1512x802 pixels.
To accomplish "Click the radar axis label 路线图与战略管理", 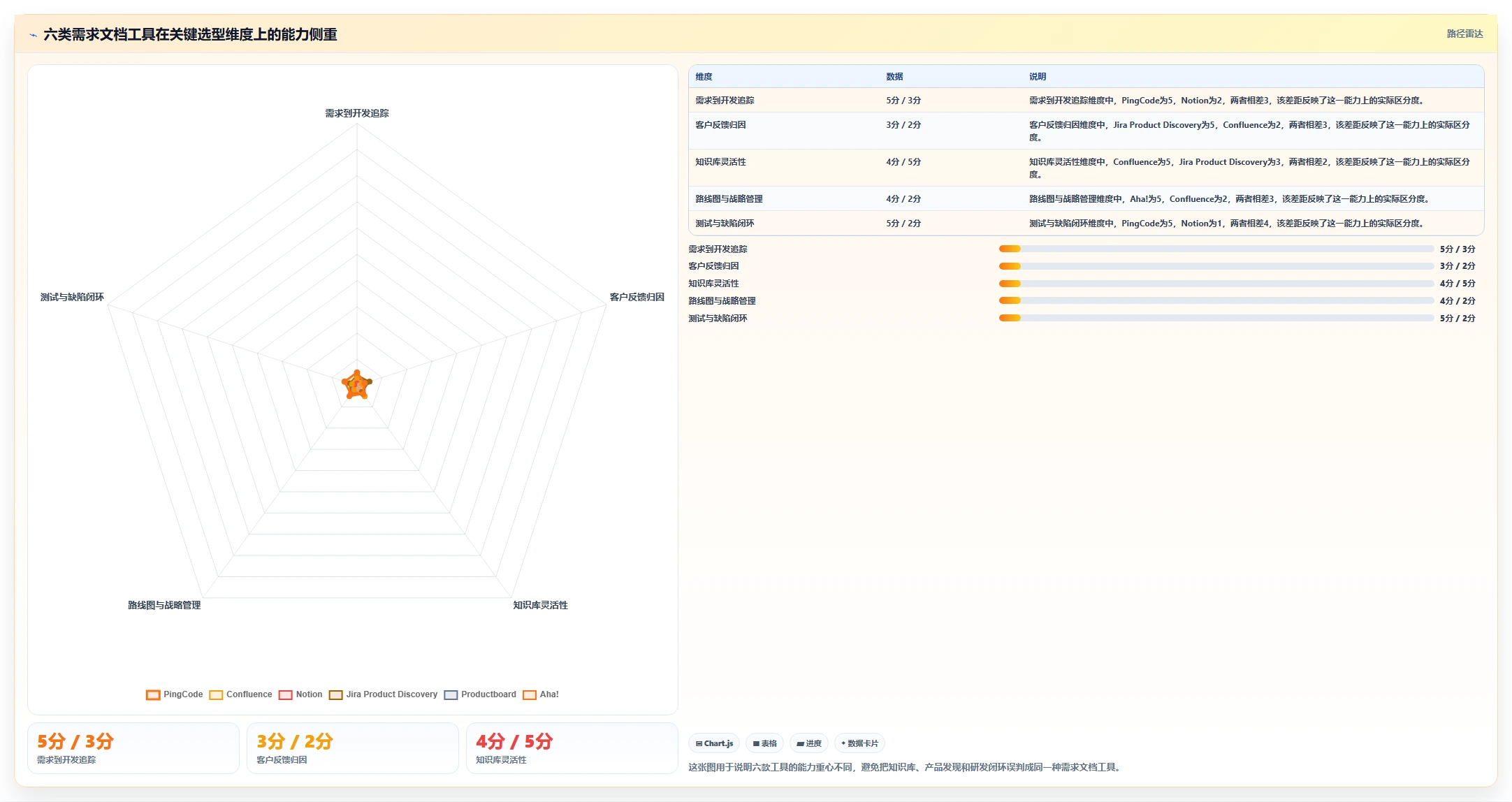I will (x=164, y=605).
